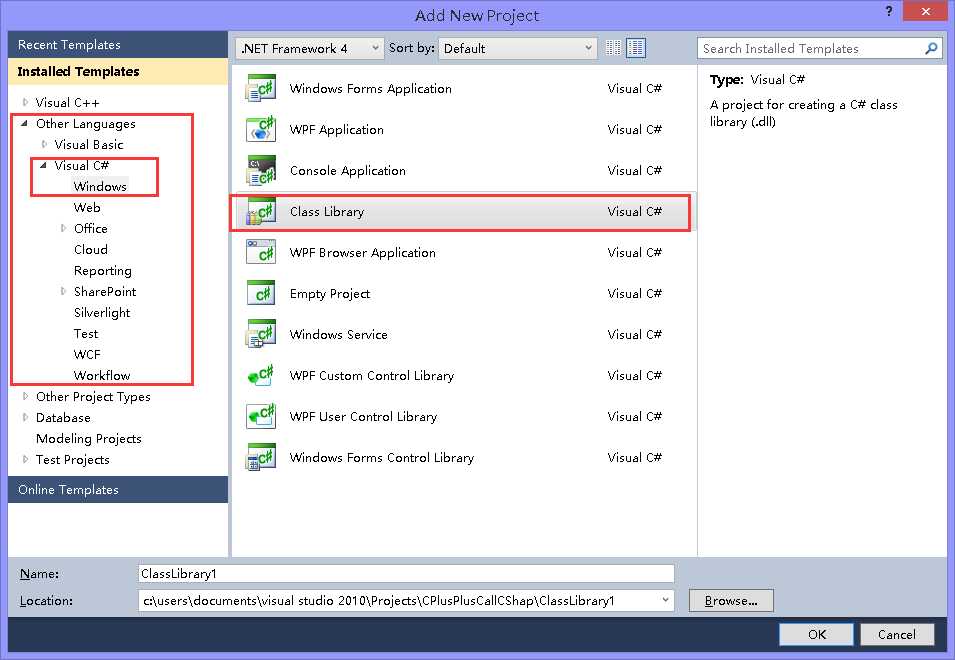Click Visual C# text in WPF Application row
The image size is (955, 660).
pos(634,129)
